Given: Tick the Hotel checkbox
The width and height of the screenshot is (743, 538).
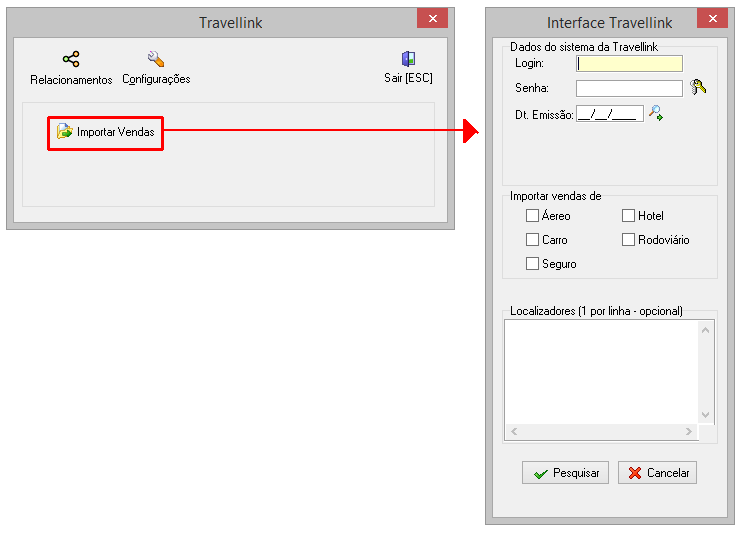Looking at the screenshot, I should point(628,216).
